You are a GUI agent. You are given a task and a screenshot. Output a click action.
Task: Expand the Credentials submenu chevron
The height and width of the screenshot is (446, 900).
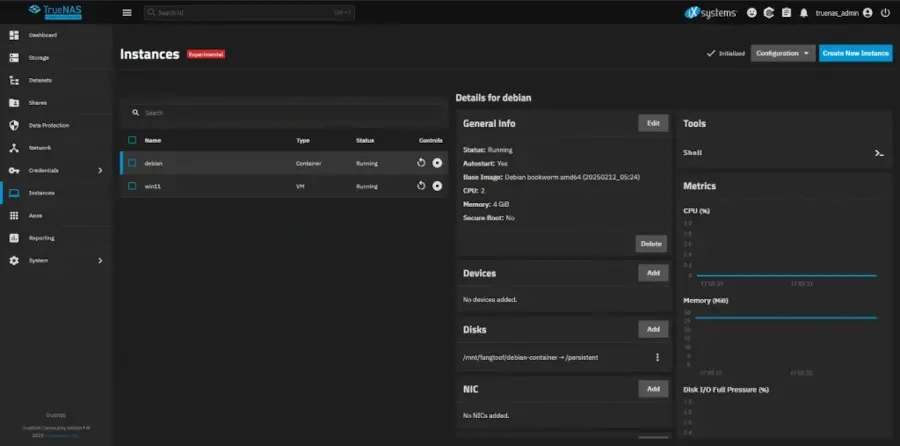tap(100, 170)
